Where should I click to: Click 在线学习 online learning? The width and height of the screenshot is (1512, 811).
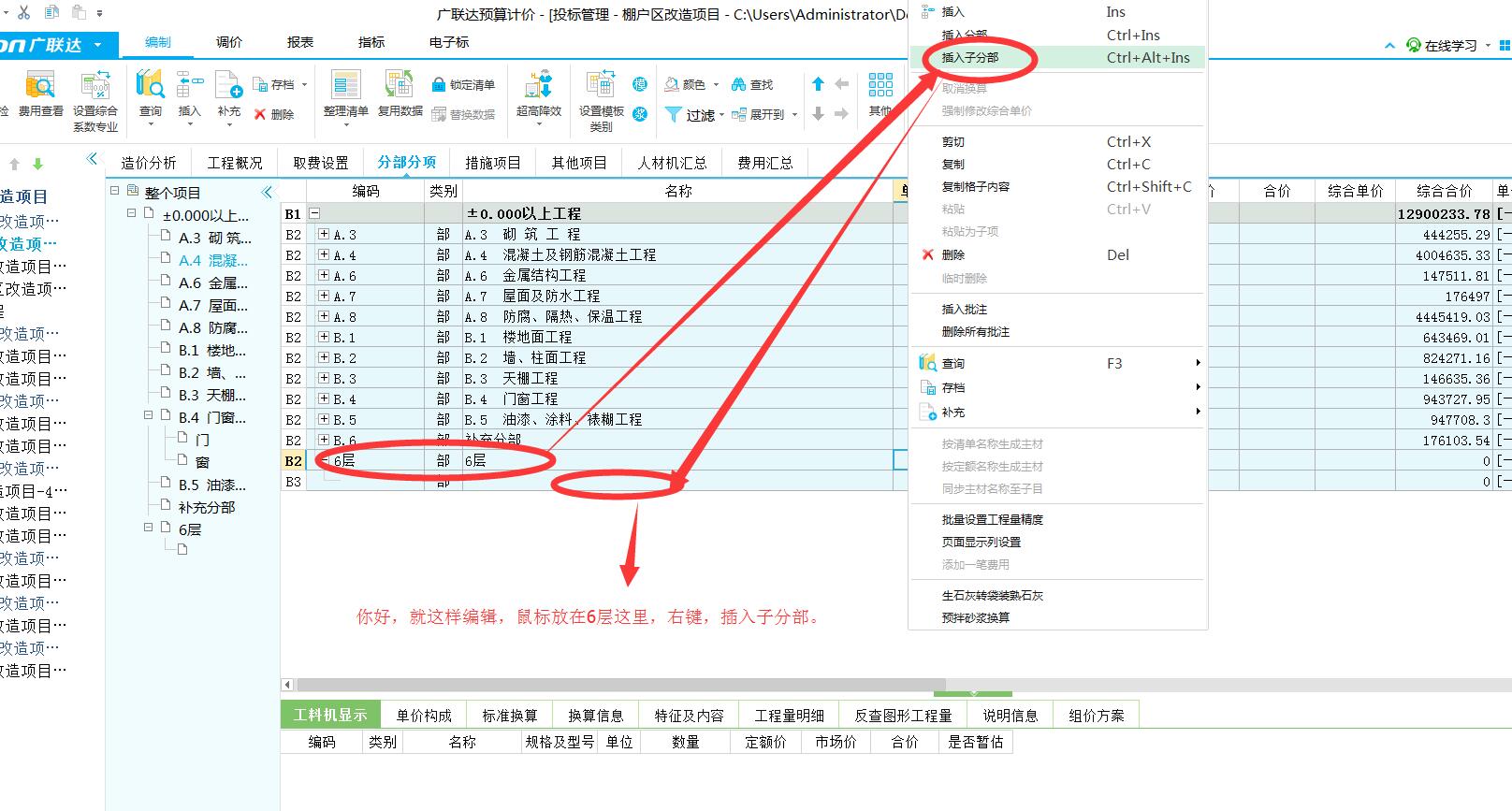tap(1442, 46)
